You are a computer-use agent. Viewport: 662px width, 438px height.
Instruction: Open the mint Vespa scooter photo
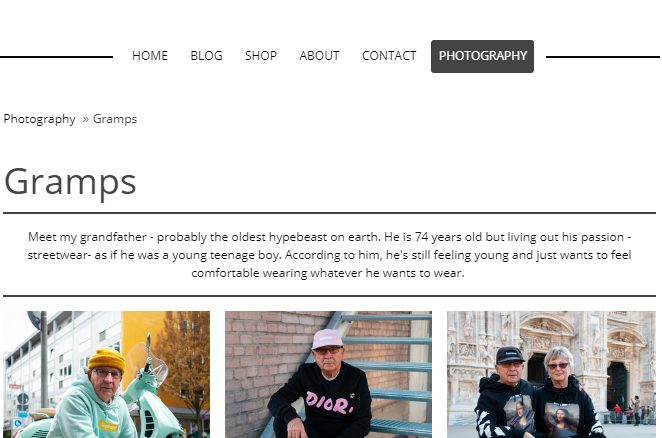point(106,375)
